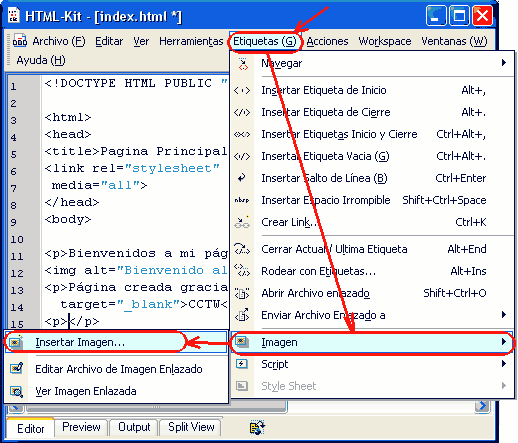Expand the Imagen submenu arrow

[504, 342]
